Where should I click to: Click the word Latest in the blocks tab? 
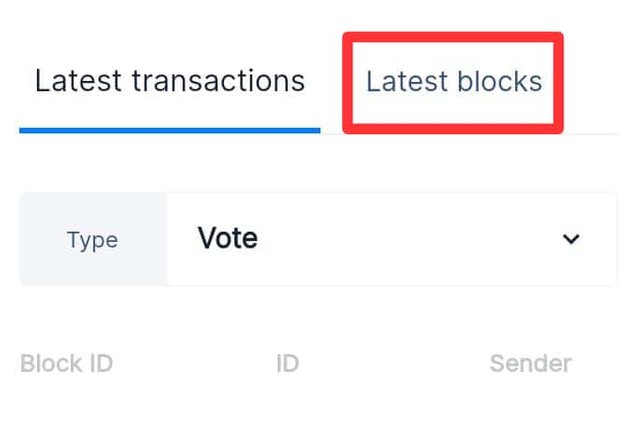pos(407,82)
